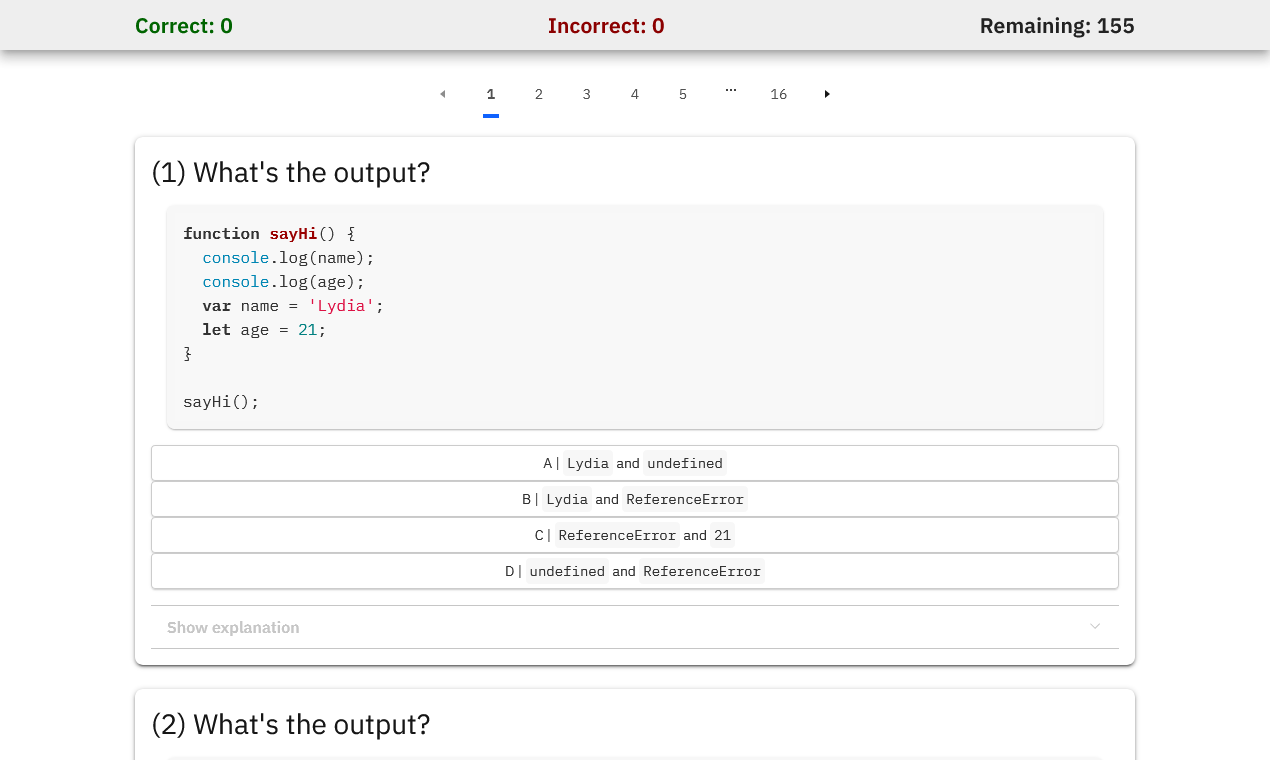Expand the Show explanation section
Viewport: 1270px width, 760px height.
point(233,626)
